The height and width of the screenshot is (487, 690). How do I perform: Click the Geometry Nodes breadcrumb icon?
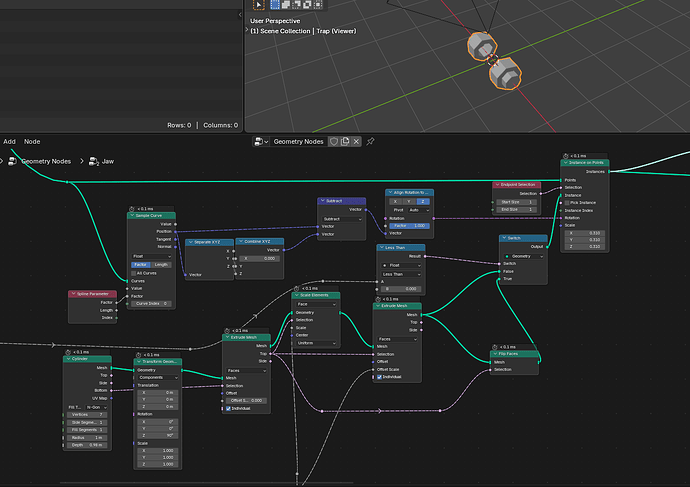click(12, 161)
